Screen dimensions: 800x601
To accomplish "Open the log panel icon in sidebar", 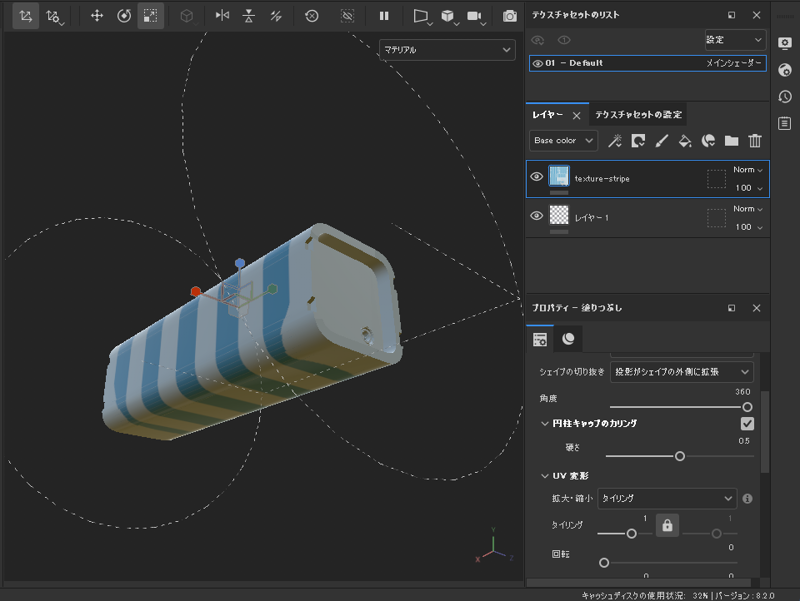I will [x=785, y=123].
